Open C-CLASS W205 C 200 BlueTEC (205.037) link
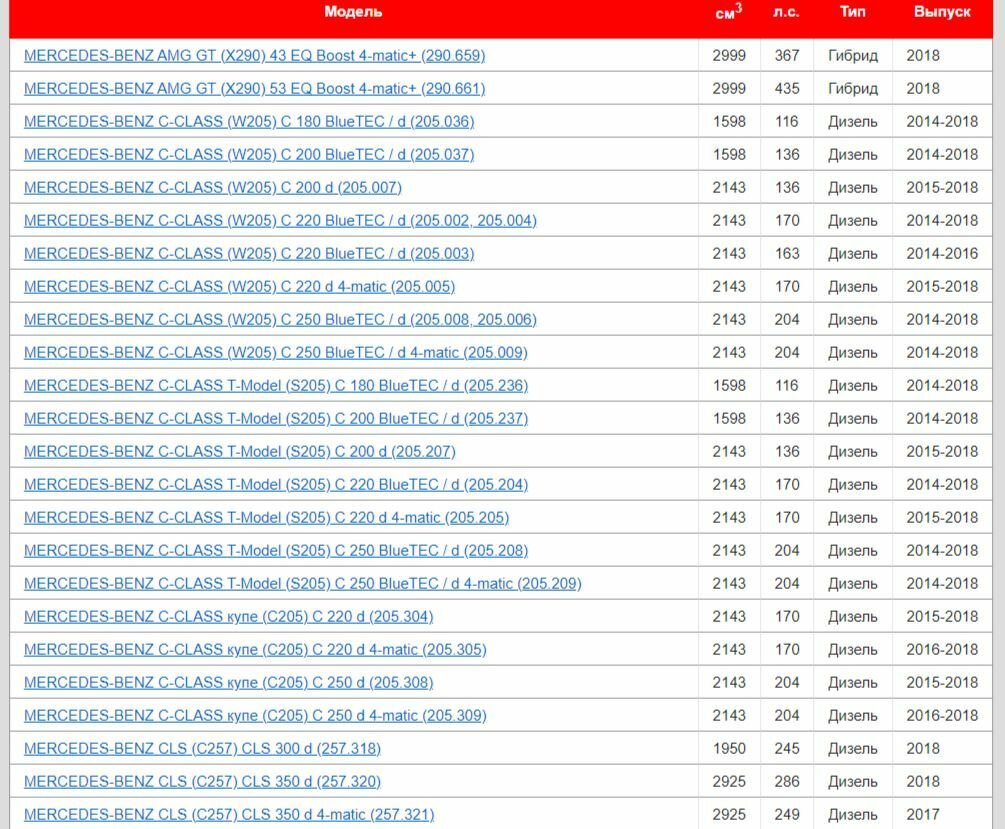Screen dimensions: 1005x829 click(x=249, y=155)
